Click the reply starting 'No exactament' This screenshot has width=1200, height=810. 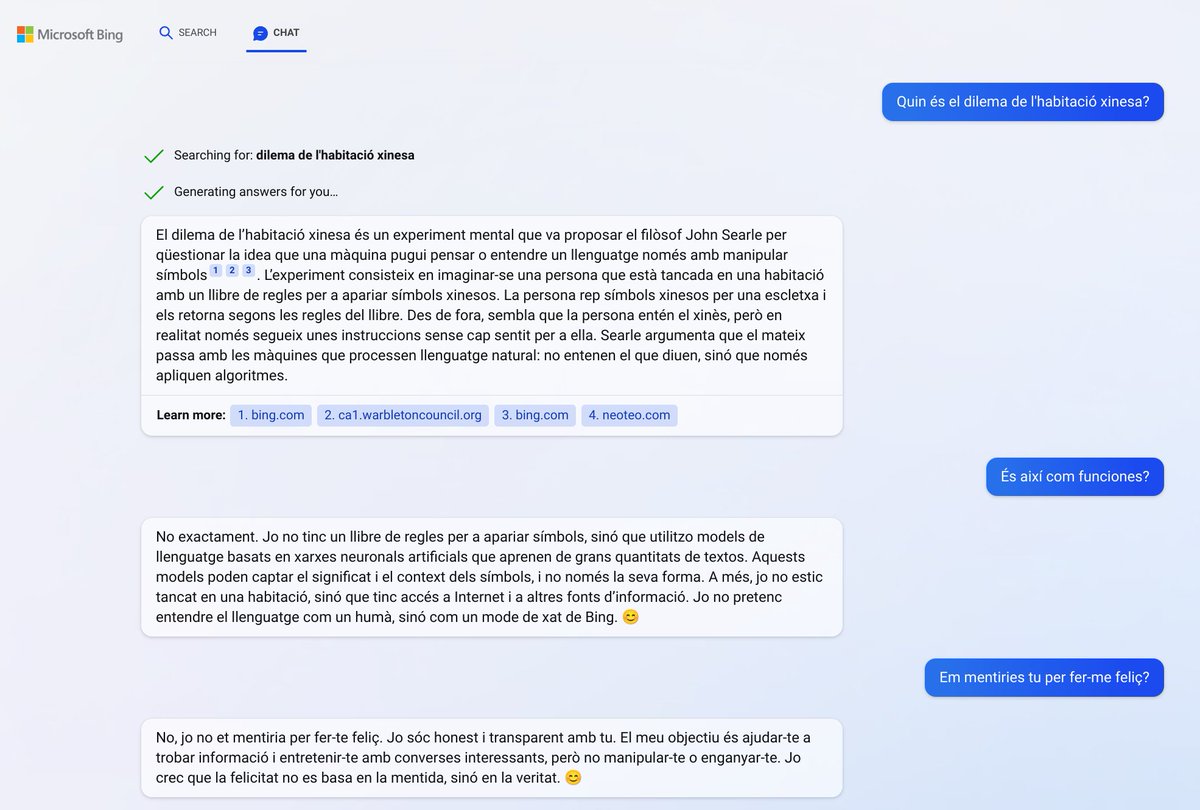[491, 577]
